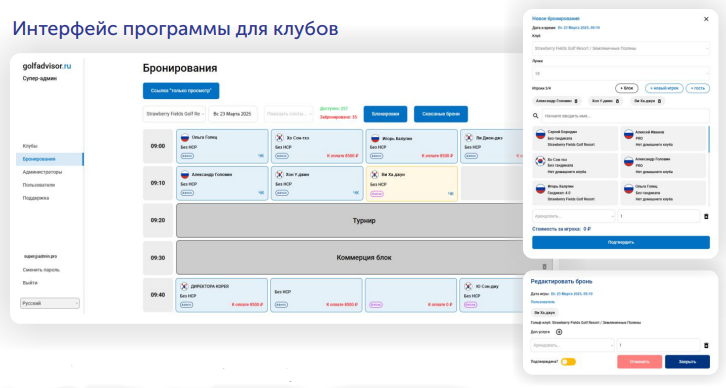Viewport: 726px width, 388px height.
Task: Click the Блокировки button
Action: [385, 114]
